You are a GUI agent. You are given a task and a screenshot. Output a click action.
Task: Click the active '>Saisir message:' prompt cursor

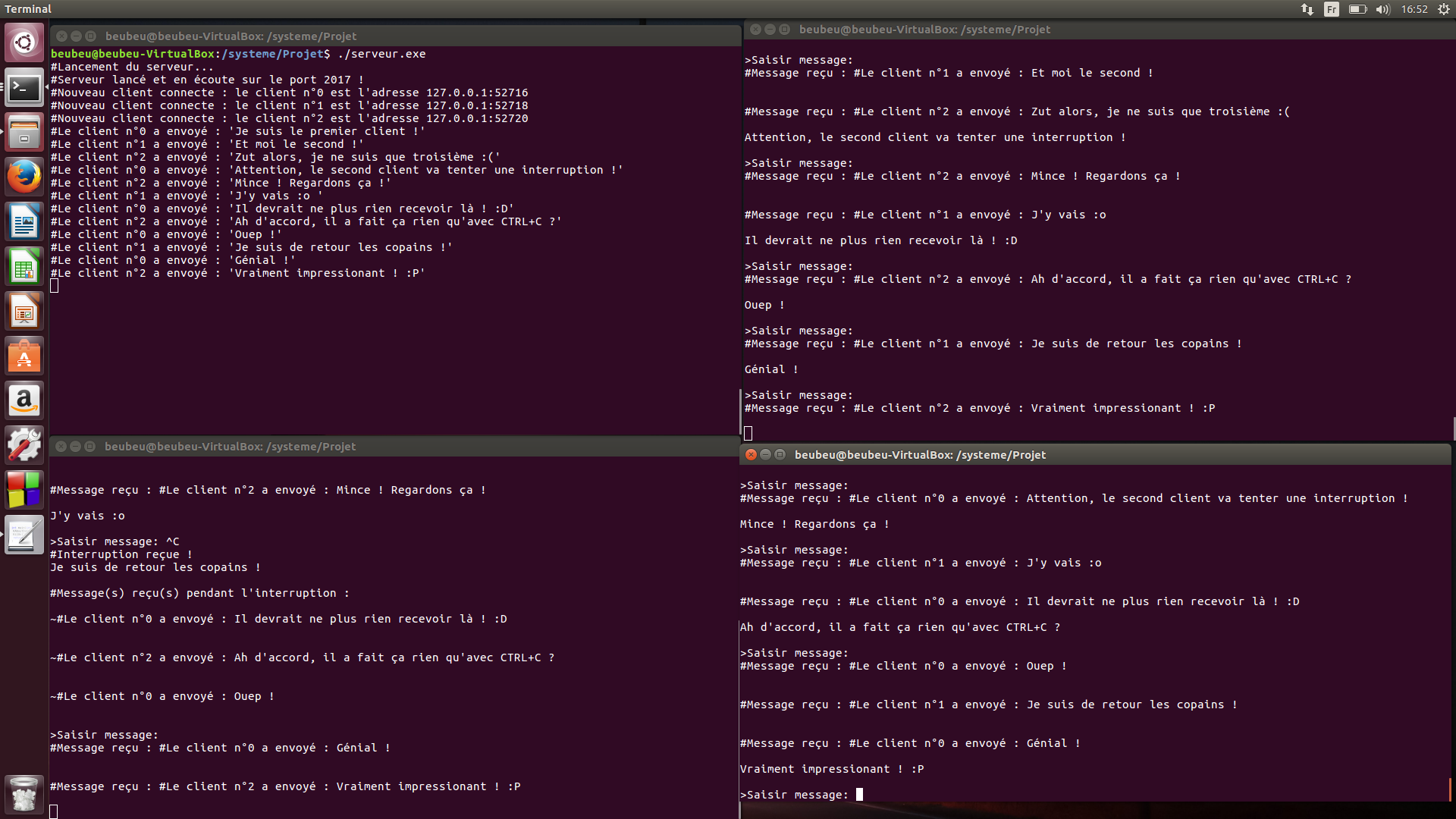(x=859, y=795)
